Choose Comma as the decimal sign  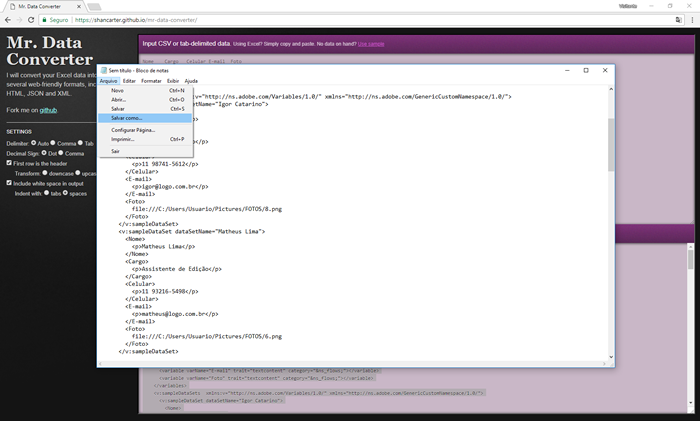point(61,153)
